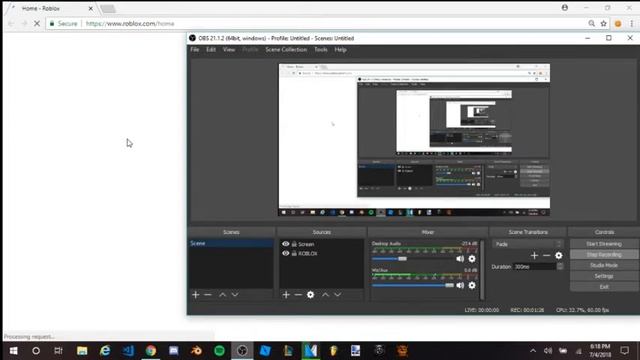Adjust the Duration stepper arrows
The width and height of the screenshot is (640, 360).
(560, 267)
